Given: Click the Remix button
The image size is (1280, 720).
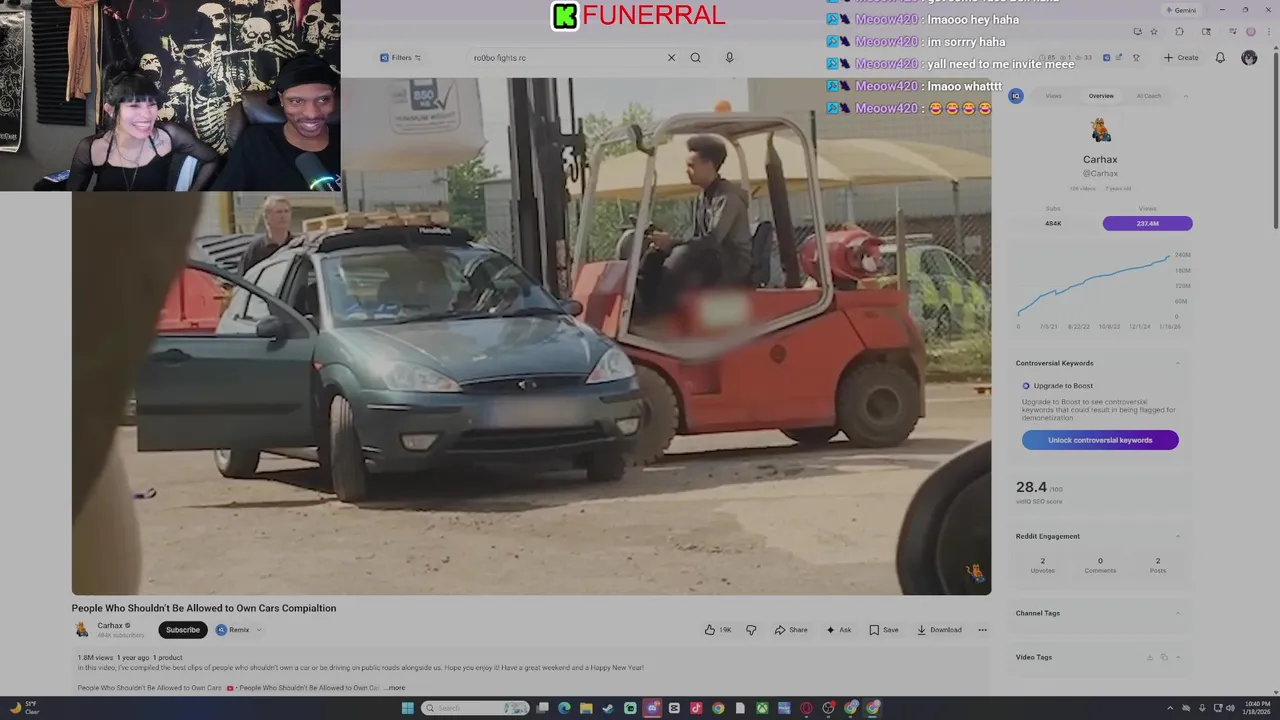Looking at the screenshot, I should [x=234, y=630].
